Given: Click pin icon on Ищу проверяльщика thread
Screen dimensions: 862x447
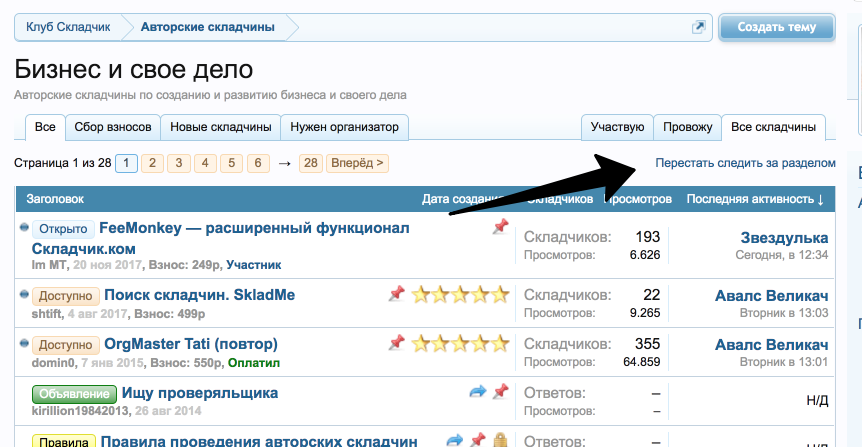Looking at the screenshot, I should pos(501,392).
